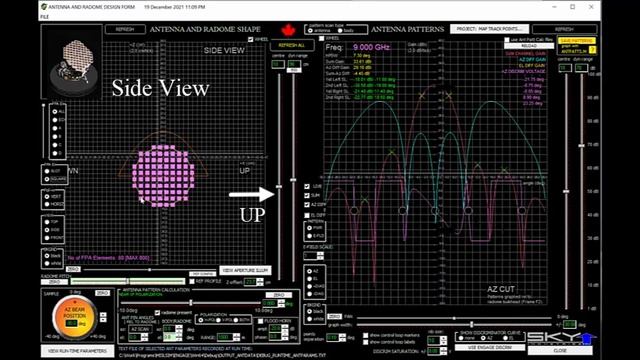Select BOTH polarization radio
This screenshot has width=640, height=360.
pyautogui.click(x=236, y=320)
